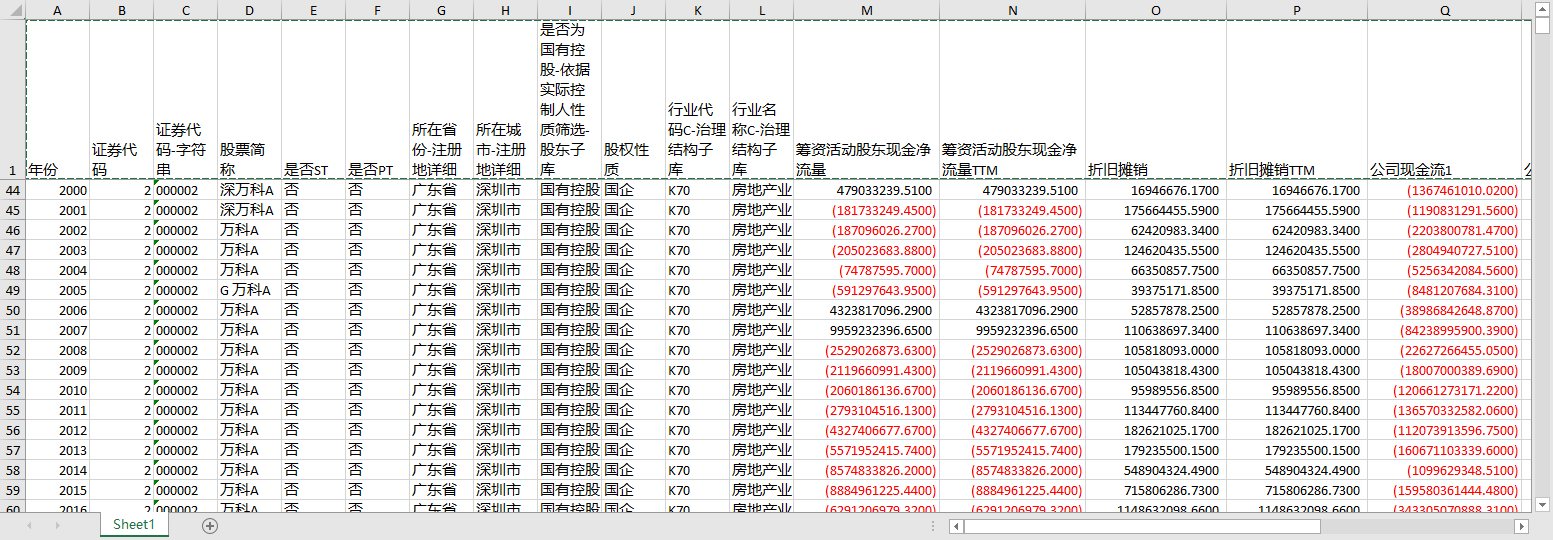Viewport: 1553px width, 540px height.
Task: Click 广东省 cell in year 2003 row
Action: [441, 250]
